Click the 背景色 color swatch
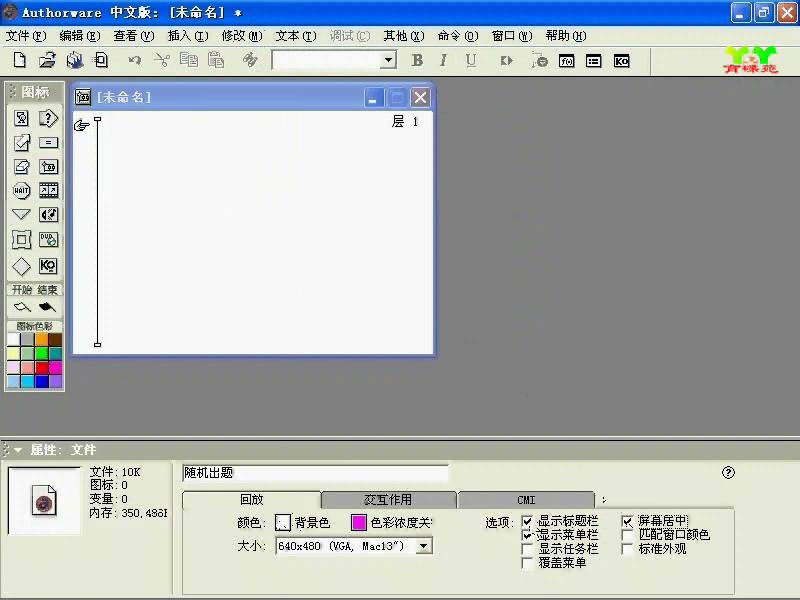This screenshot has width=800, height=600. point(283,522)
